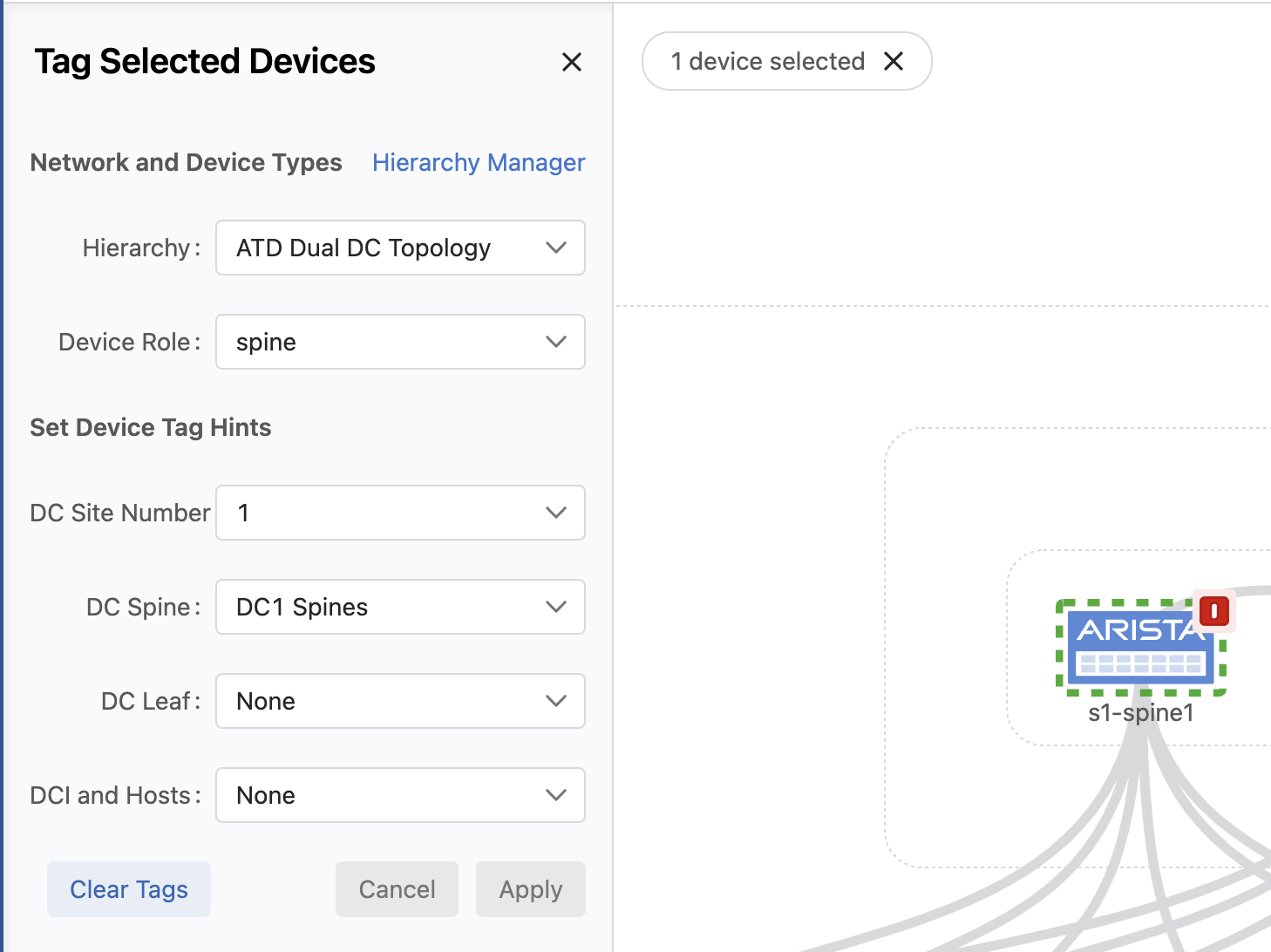This screenshot has height=952, width=1271.
Task: Click the Hierarchy dropdown chevron arrow
Action: [556, 248]
